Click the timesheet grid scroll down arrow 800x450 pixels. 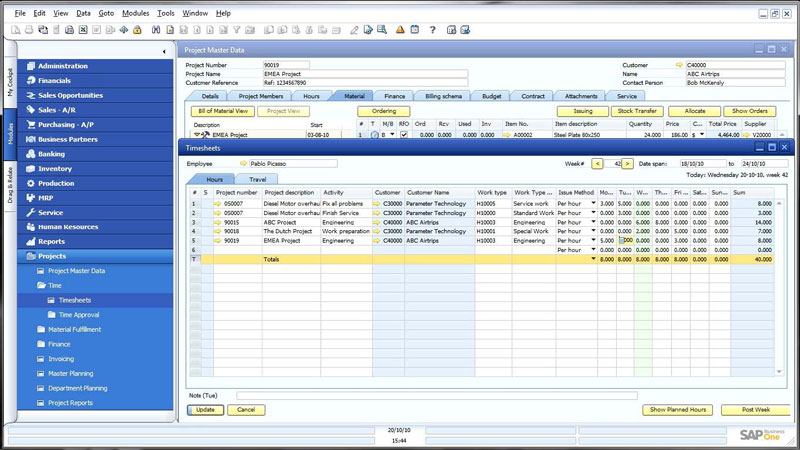coord(779,371)
